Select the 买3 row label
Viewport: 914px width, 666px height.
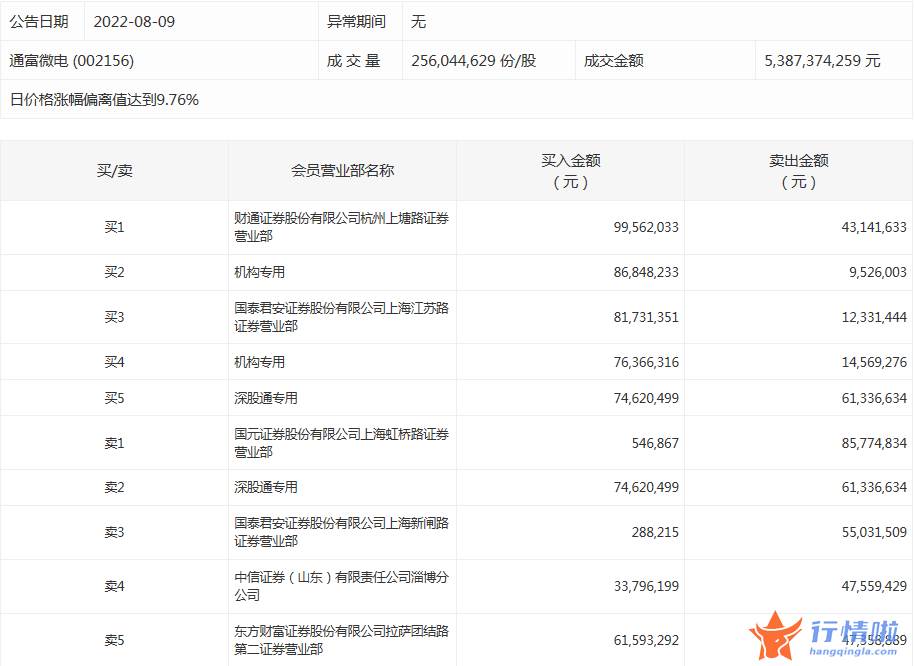pyautogui.click(x=114, y=317)
